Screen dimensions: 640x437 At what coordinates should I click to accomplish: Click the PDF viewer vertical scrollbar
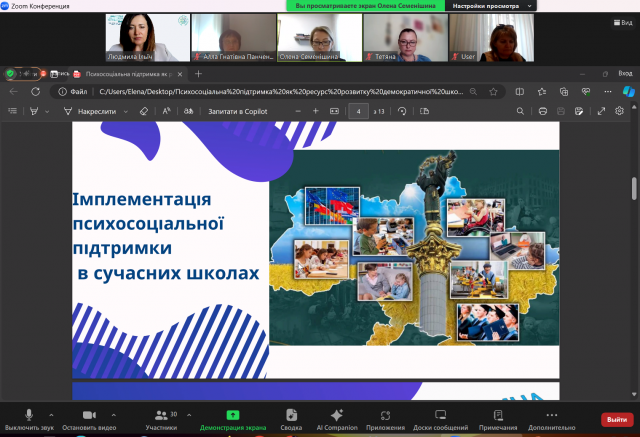[x=633, y=188]
